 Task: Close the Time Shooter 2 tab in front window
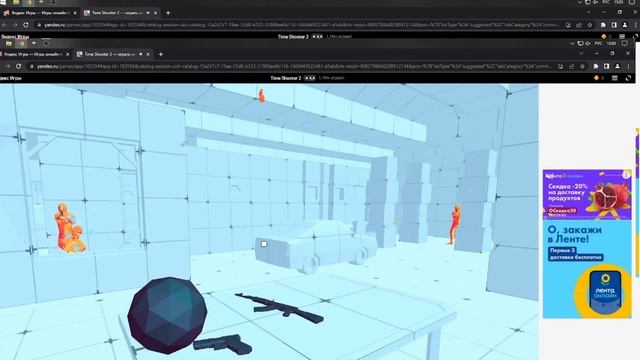point(148,54)
